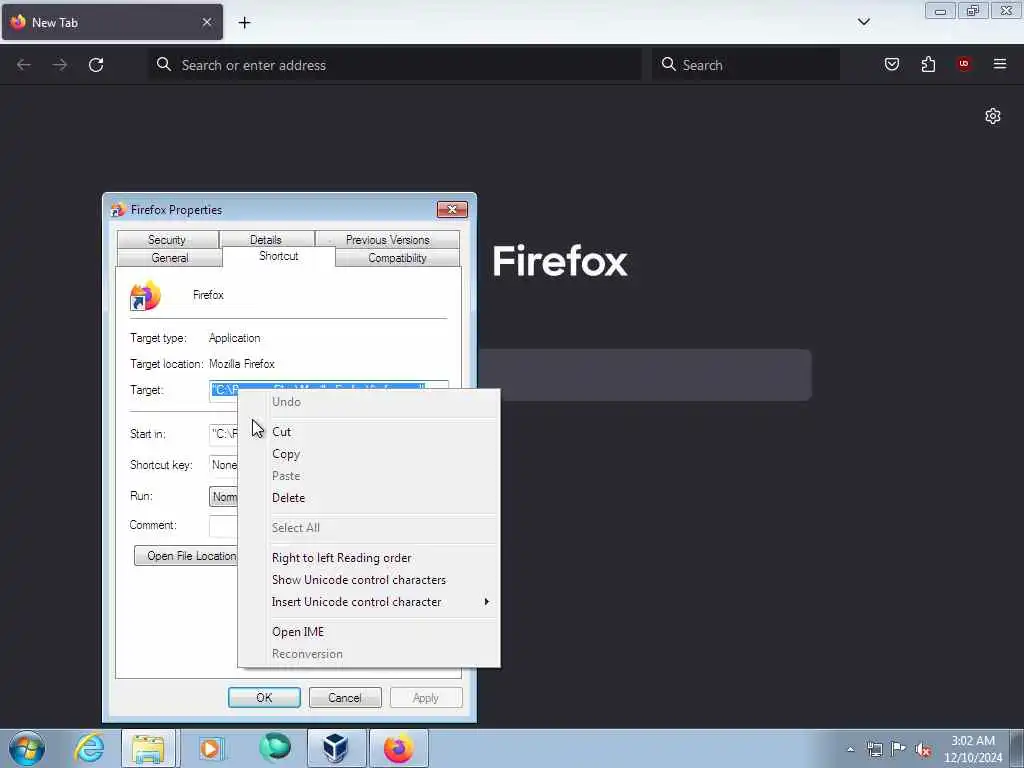Click the Target path field

pyautogui.click(x=328, y=390)
